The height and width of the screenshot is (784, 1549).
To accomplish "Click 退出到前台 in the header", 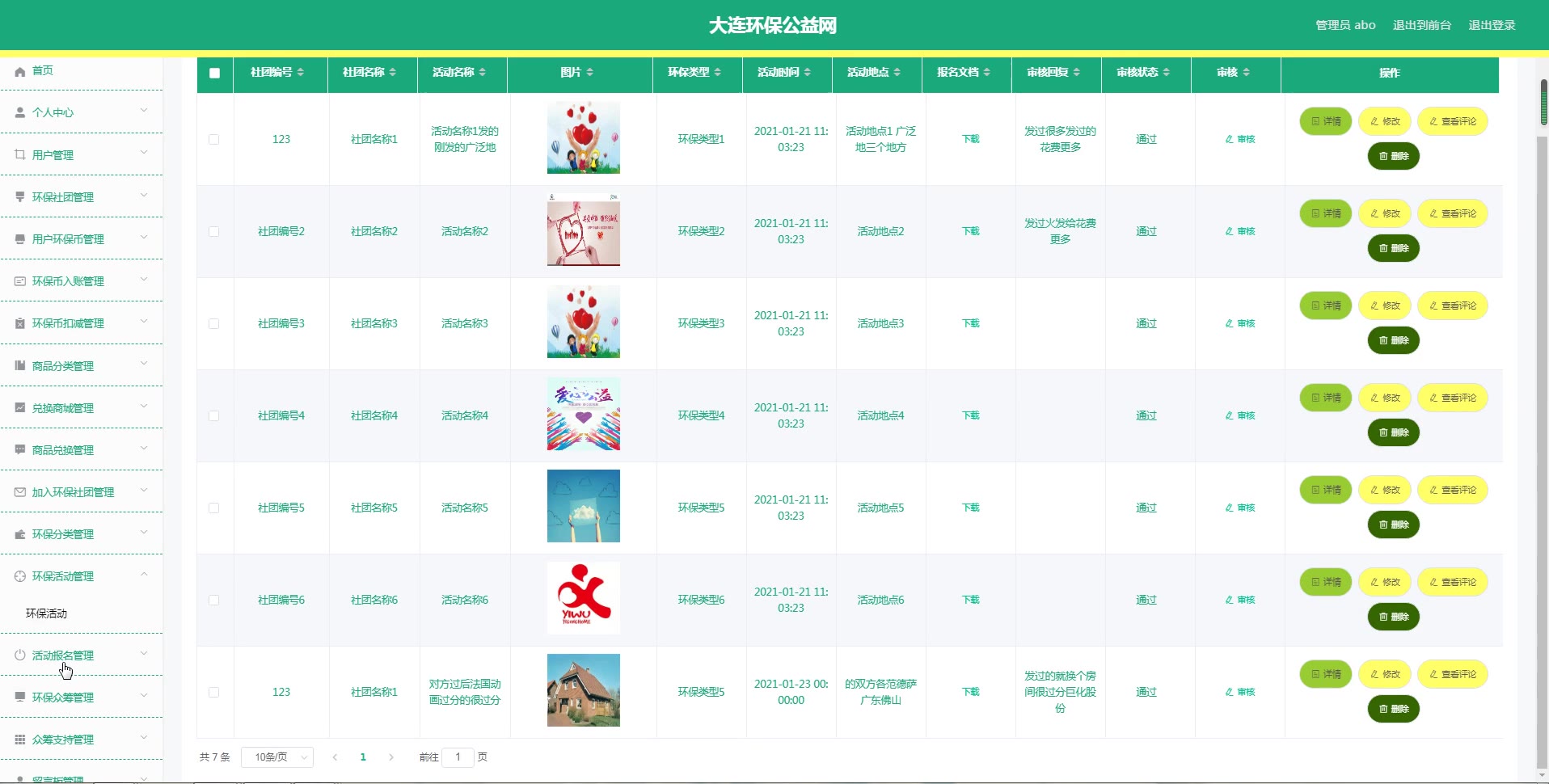I will click(x=1422, y=25).
